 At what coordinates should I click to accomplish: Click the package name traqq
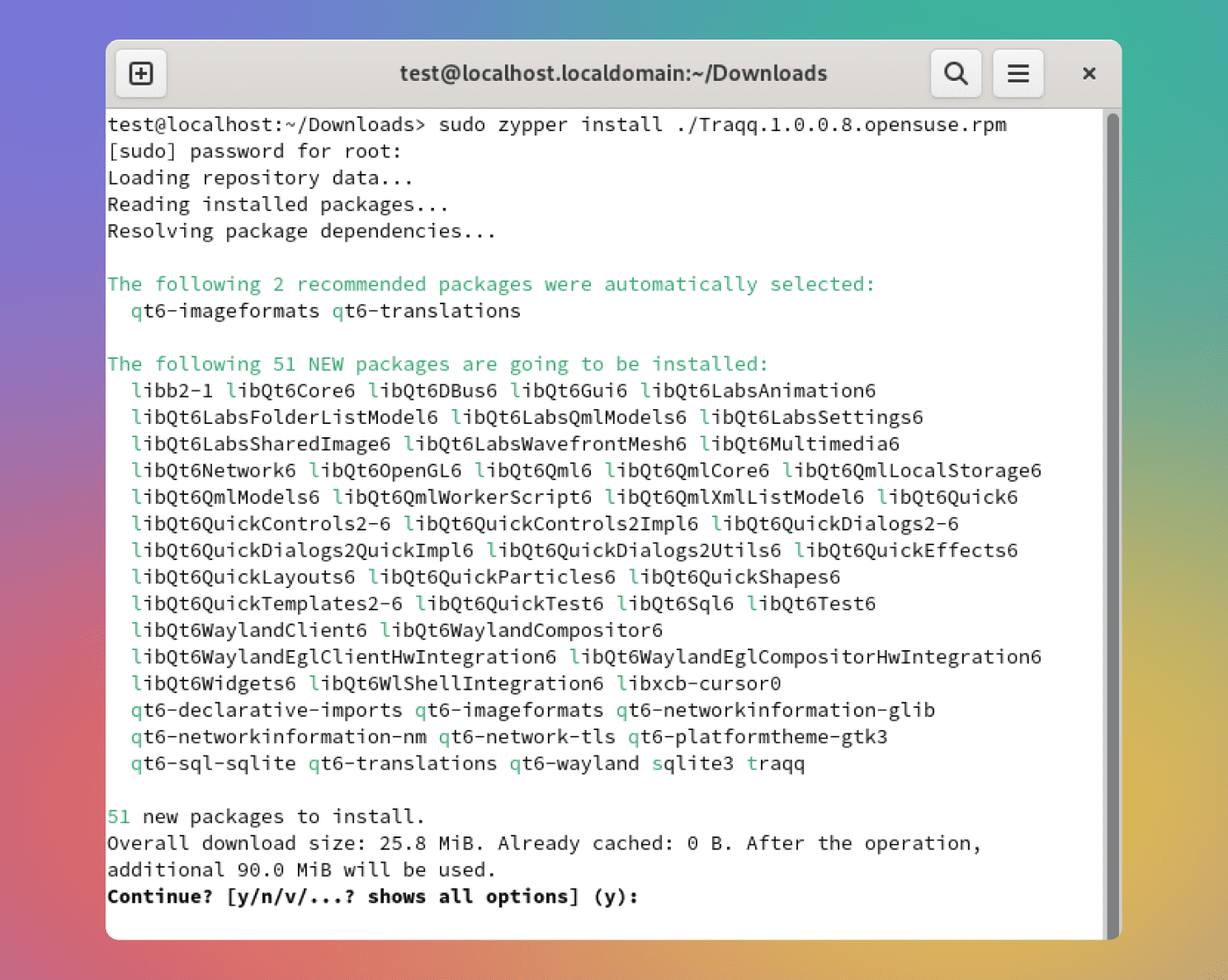coord(776,764)
